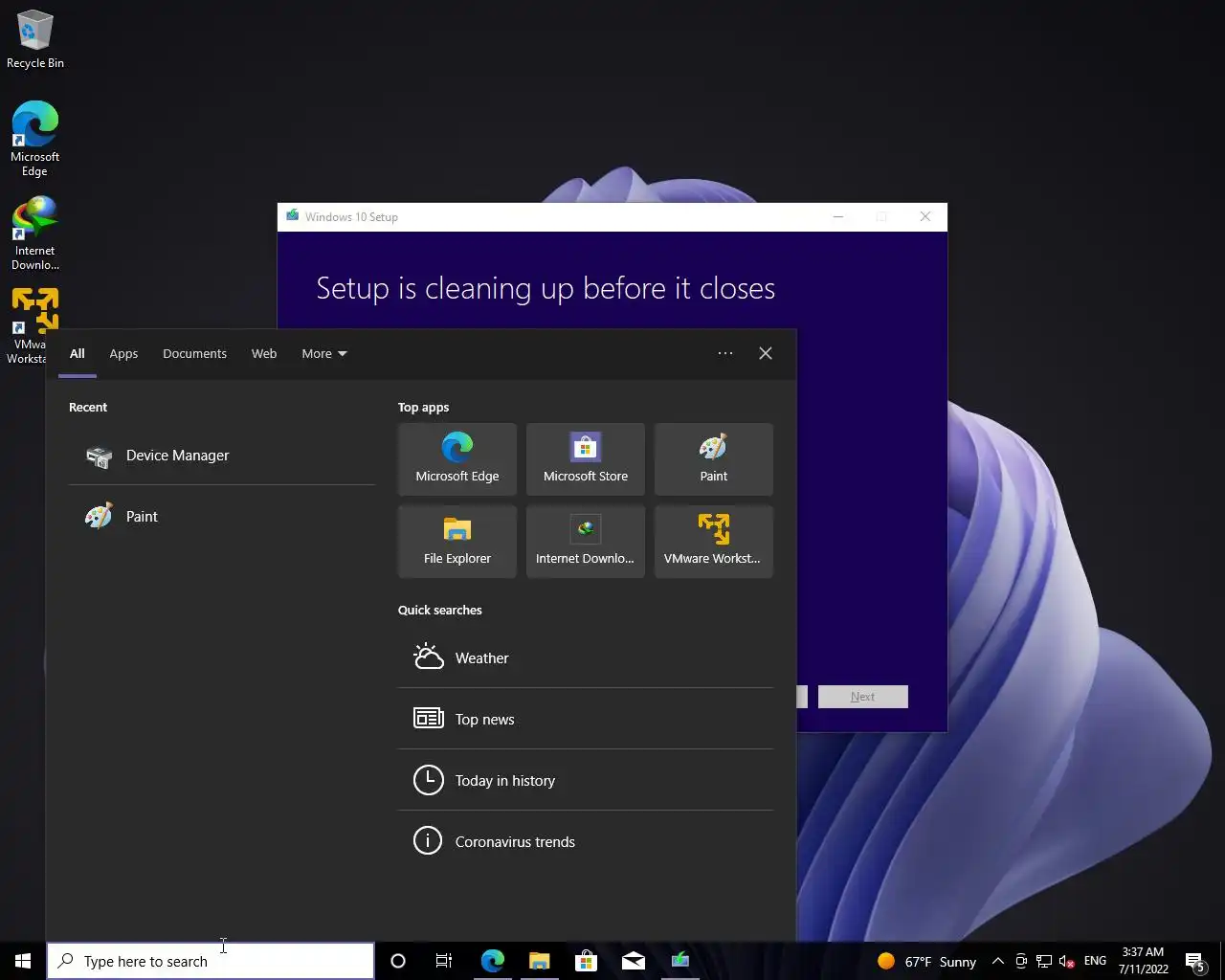Launch VMware Workstation tile in Top apps

[714, 542]
